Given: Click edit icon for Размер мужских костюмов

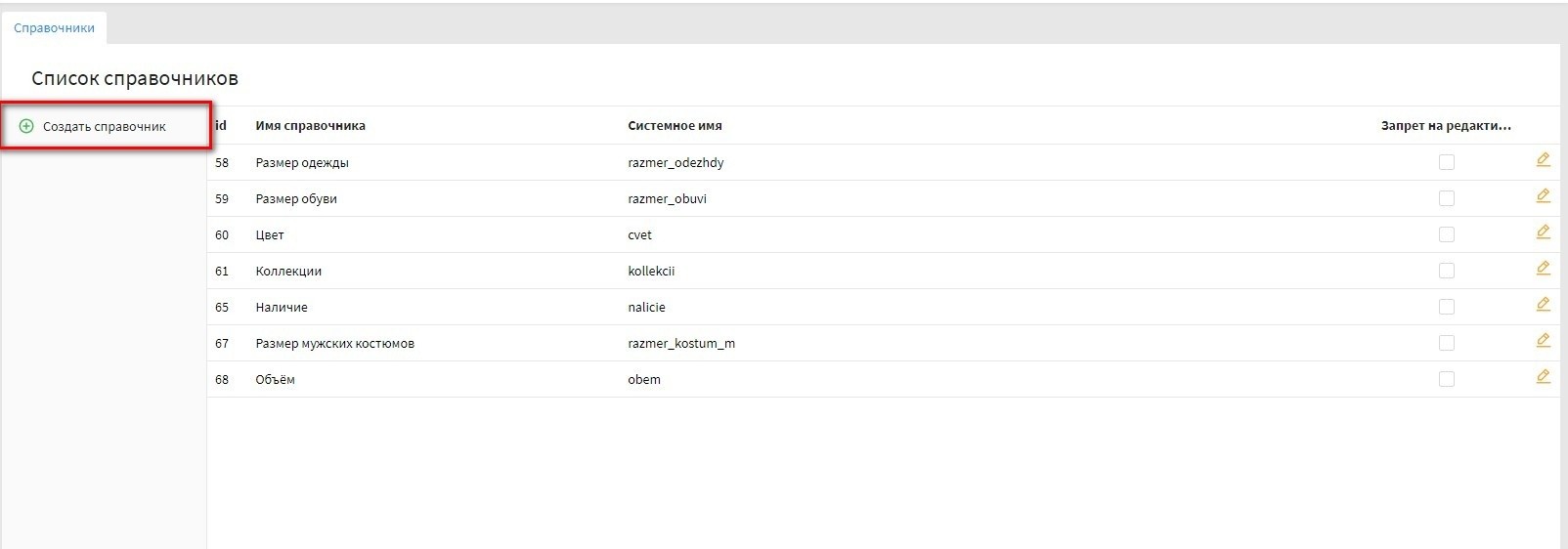Looking at the screenshot, I should (1543, 341).
